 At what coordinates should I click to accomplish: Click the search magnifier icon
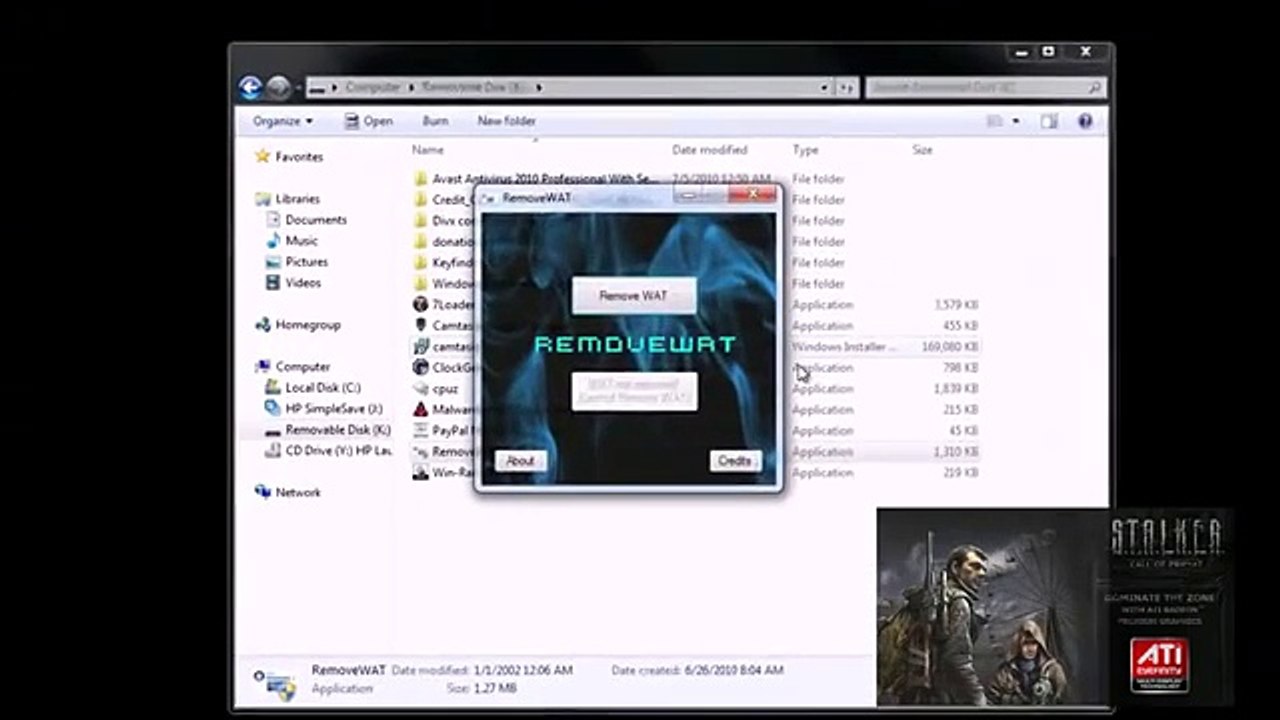tap(1094, 88)
